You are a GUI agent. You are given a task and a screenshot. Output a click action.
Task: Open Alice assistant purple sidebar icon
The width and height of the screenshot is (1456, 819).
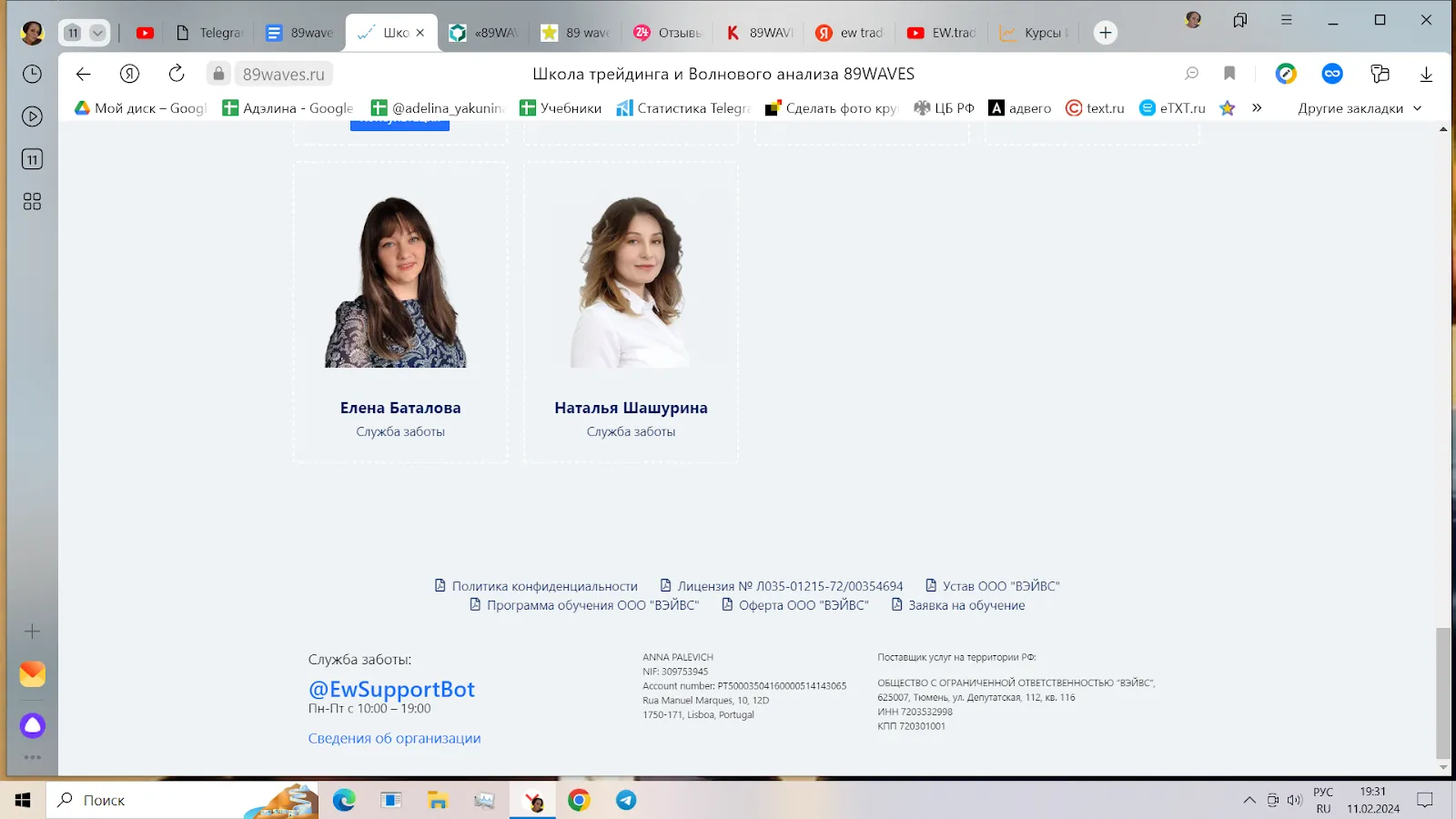[x=33, y=725]
